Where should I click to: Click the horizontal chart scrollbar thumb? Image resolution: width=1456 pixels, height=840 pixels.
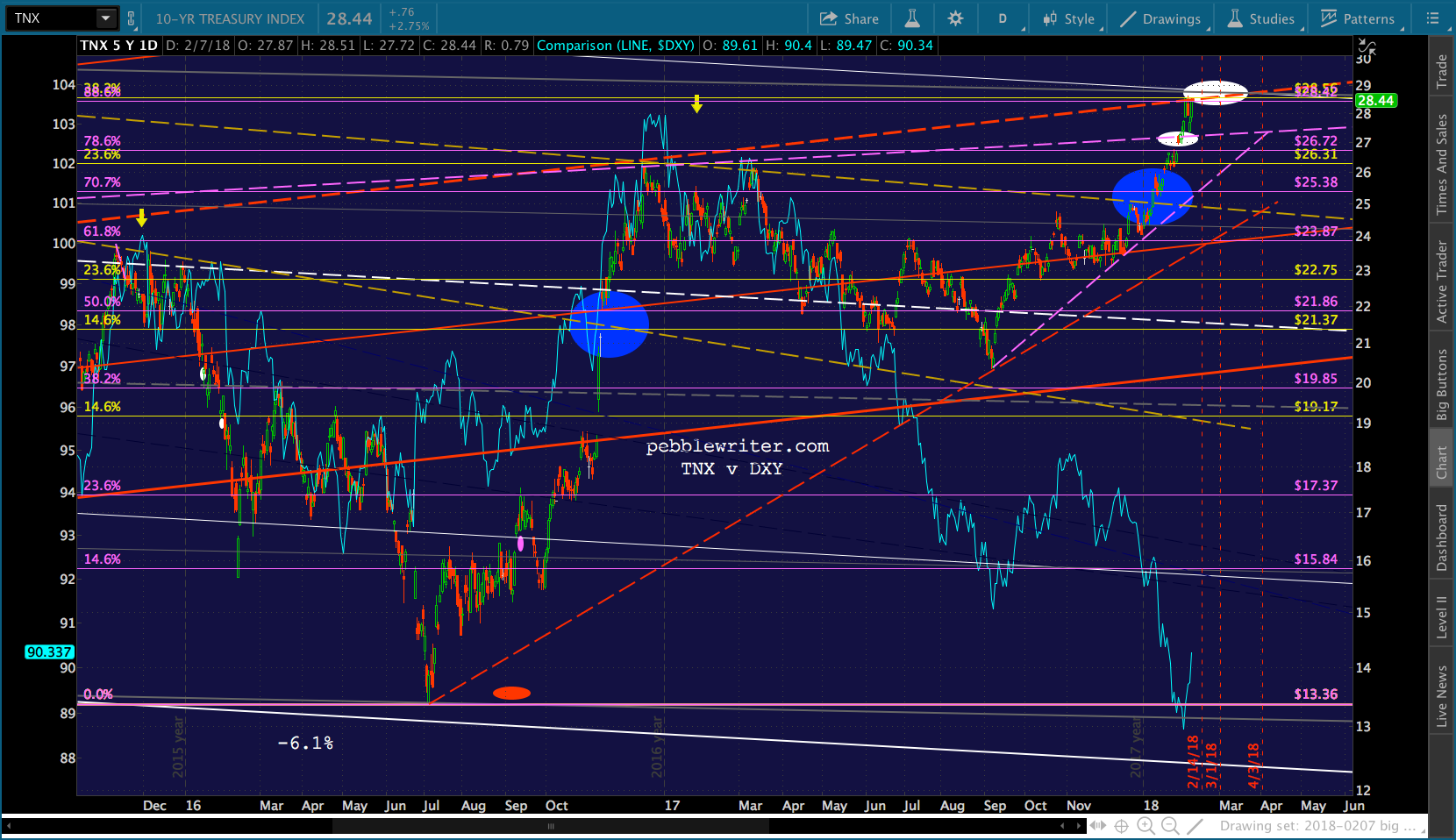point(551,826)
